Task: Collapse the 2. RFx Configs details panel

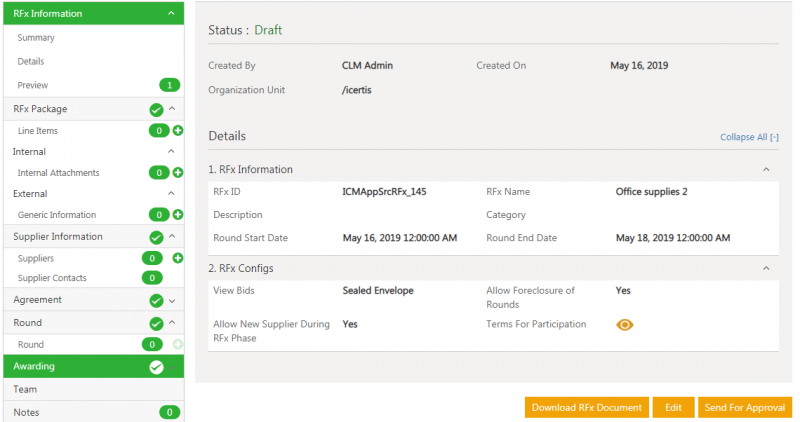Action: tap(766, 268)
